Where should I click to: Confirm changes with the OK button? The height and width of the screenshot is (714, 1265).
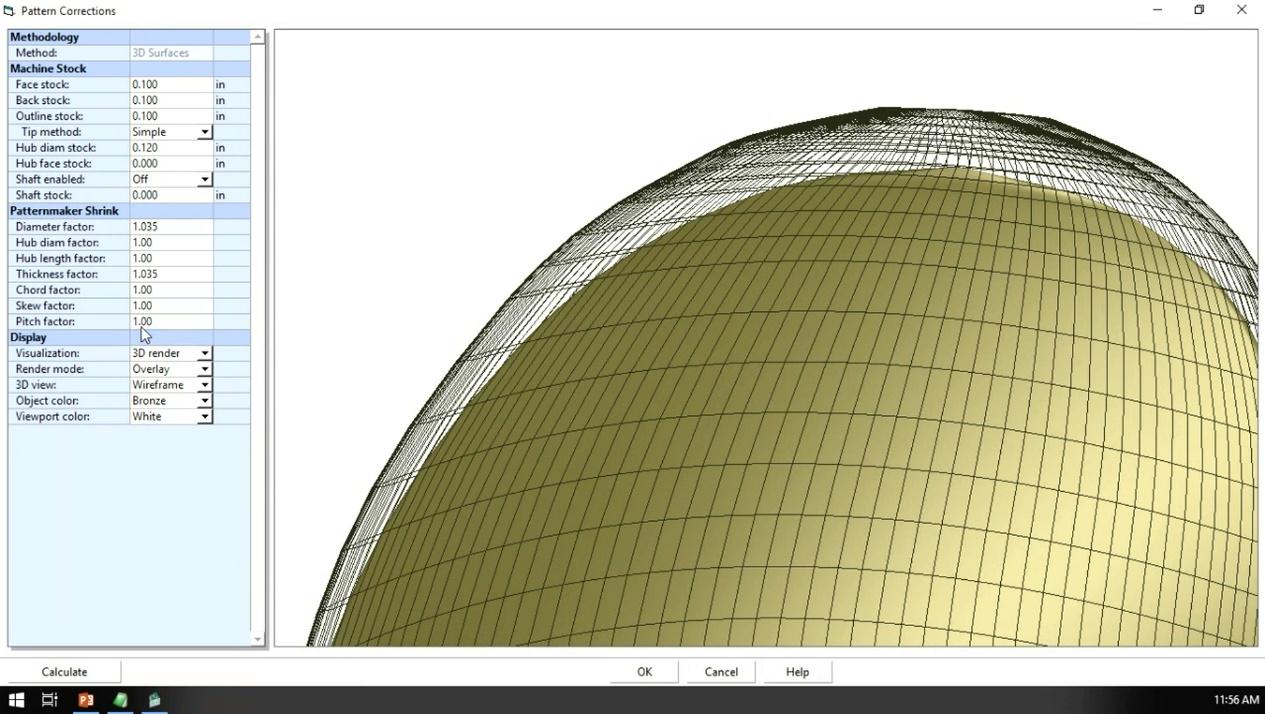coord(644,671)
